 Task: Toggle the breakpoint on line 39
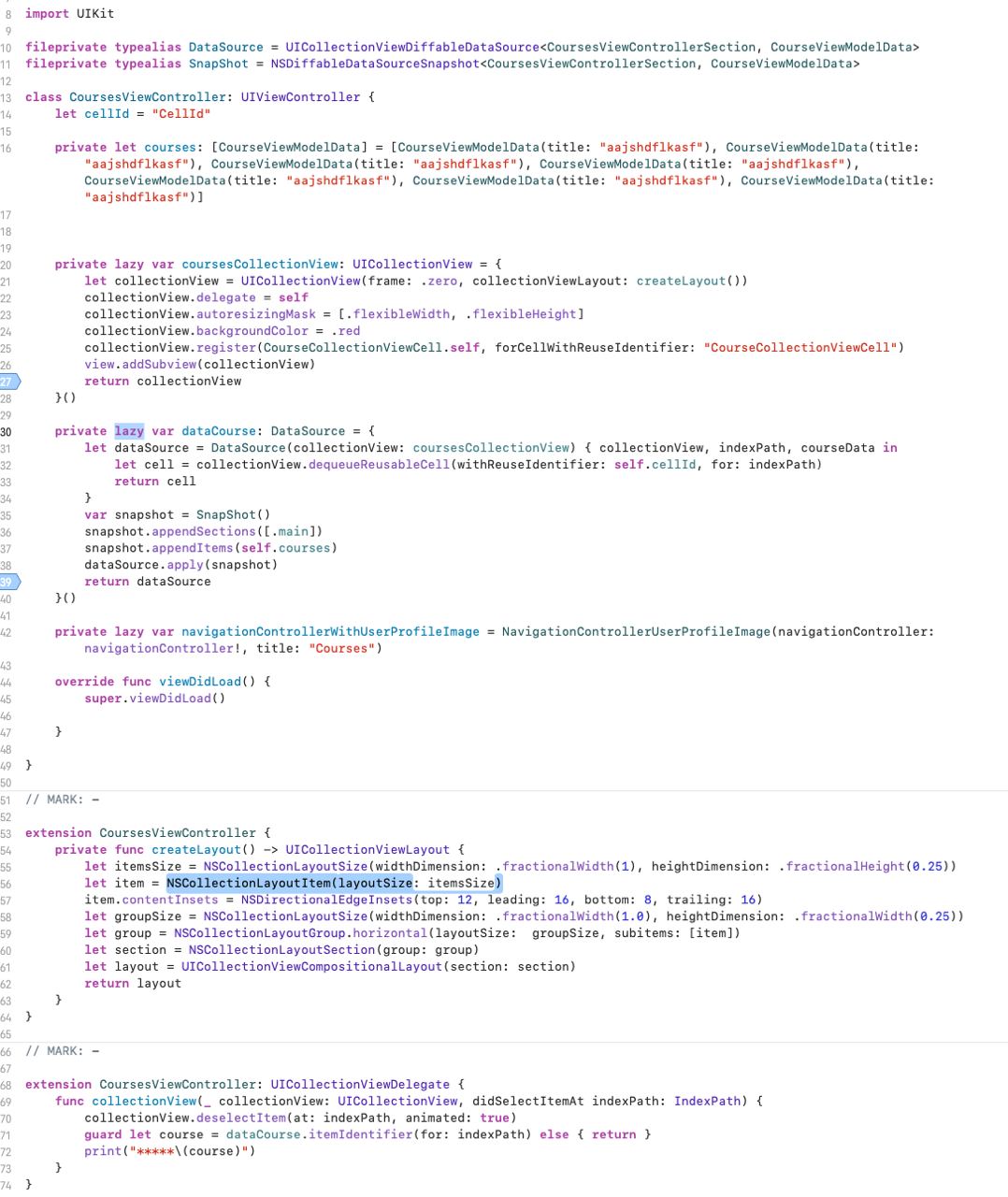coord(8,582)
